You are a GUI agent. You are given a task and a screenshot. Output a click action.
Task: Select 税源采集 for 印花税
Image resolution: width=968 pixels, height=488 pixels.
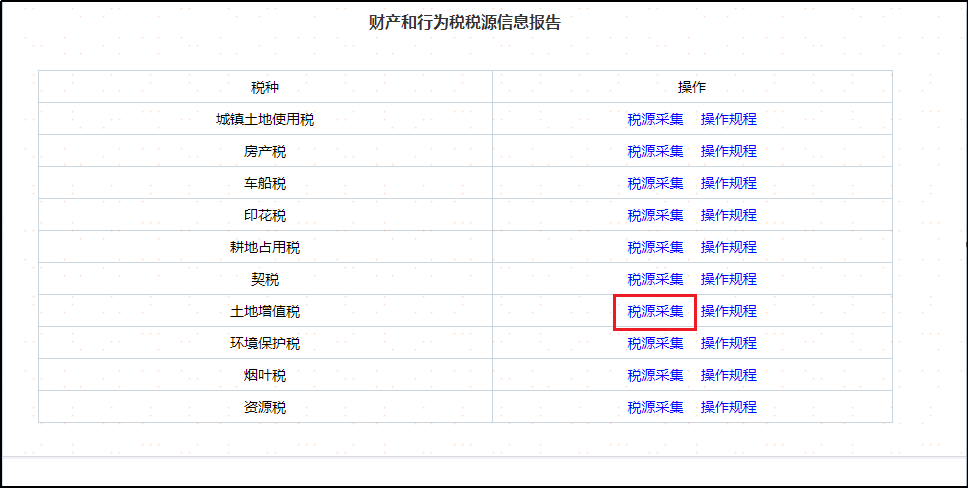coord(655,216)
